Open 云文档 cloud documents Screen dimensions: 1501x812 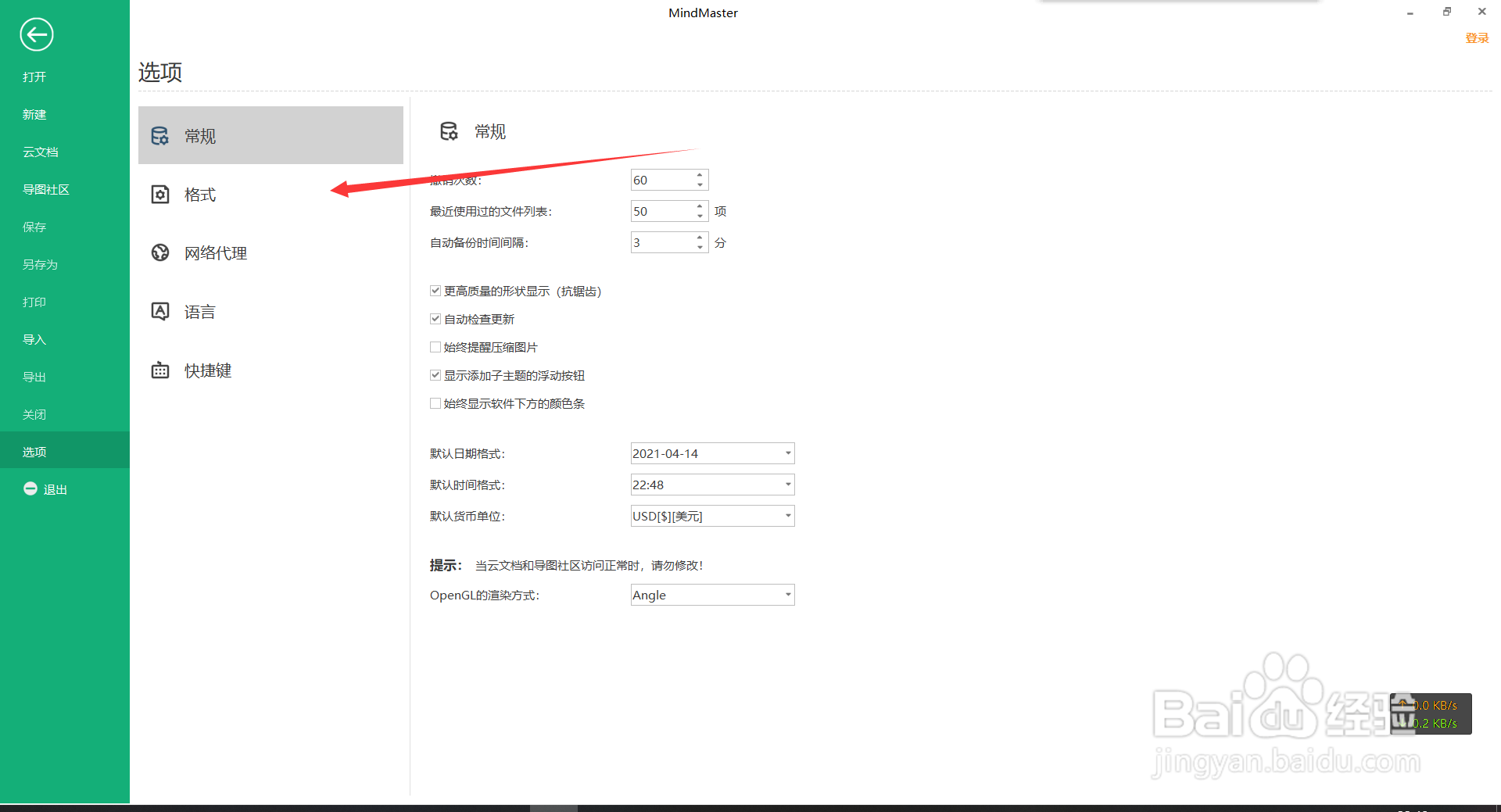tap(41, 152)
